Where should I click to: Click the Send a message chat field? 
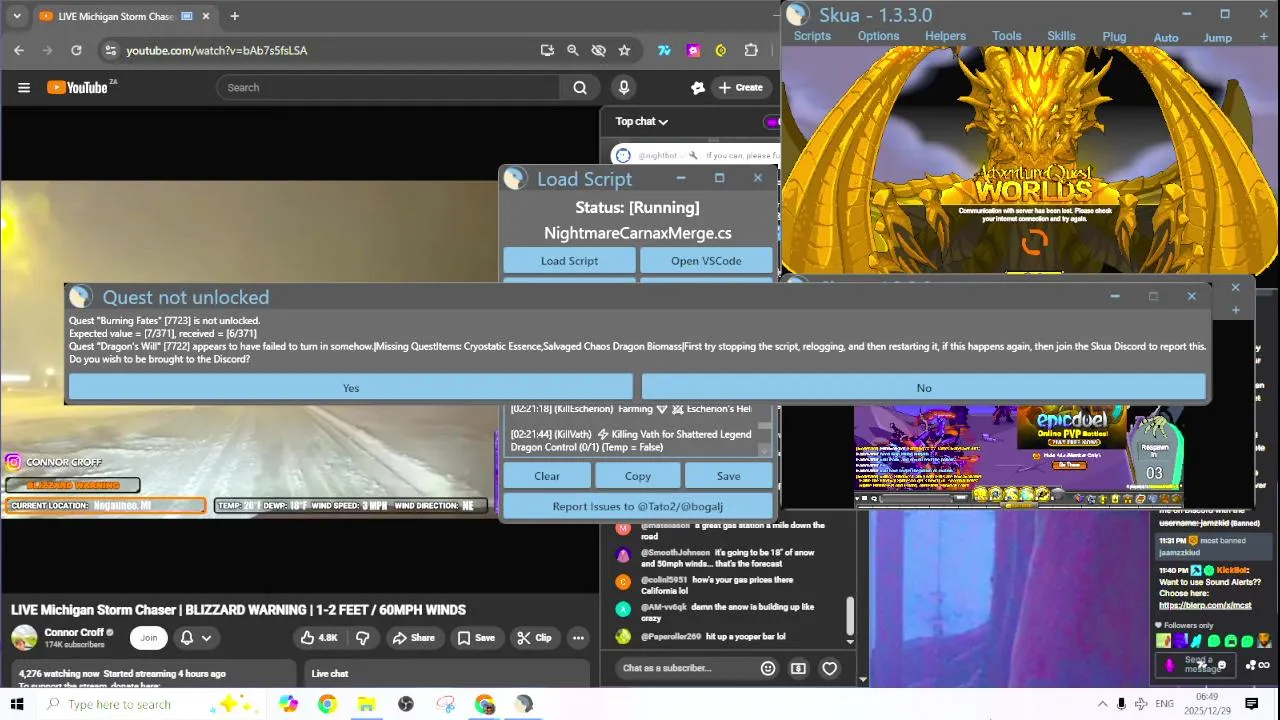tap(1198, 664)
